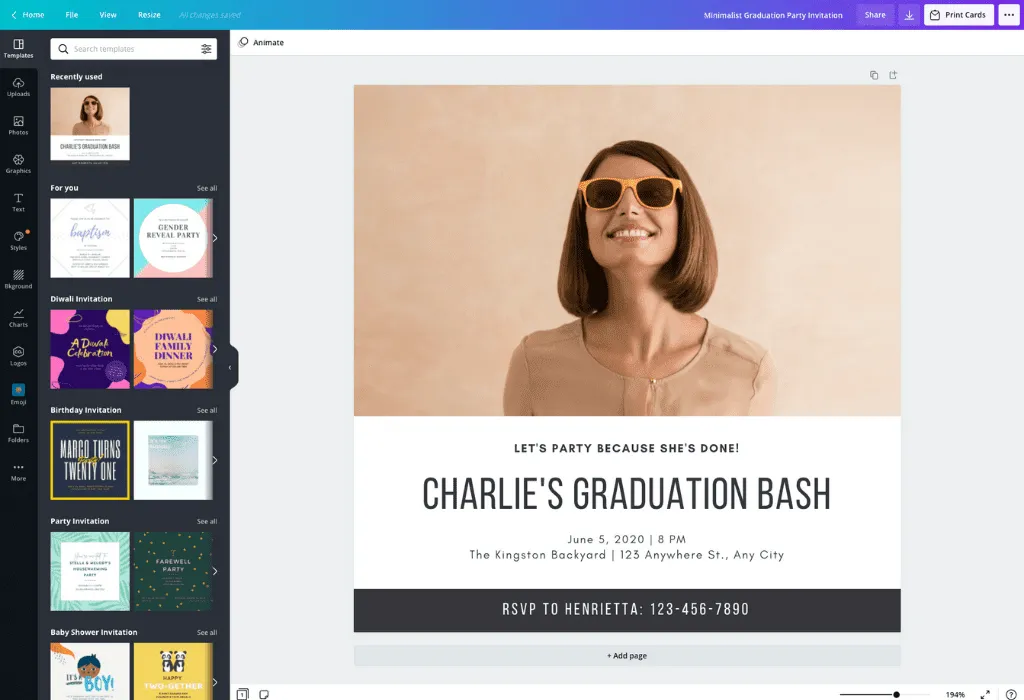Image resolution: width=1024 pixels, height=700 pixels.
Task: Open the Emoji sidebar tab
Action: 18,395
